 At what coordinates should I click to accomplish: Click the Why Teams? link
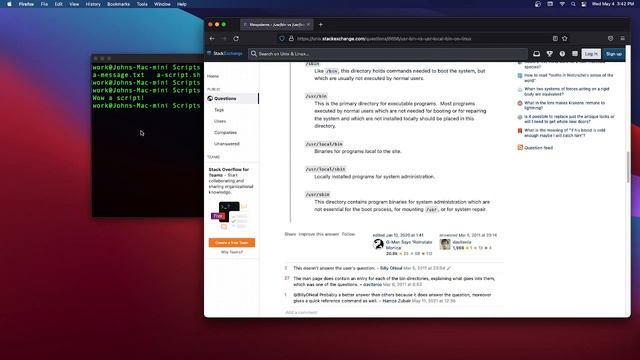click(x=231, y=252)
